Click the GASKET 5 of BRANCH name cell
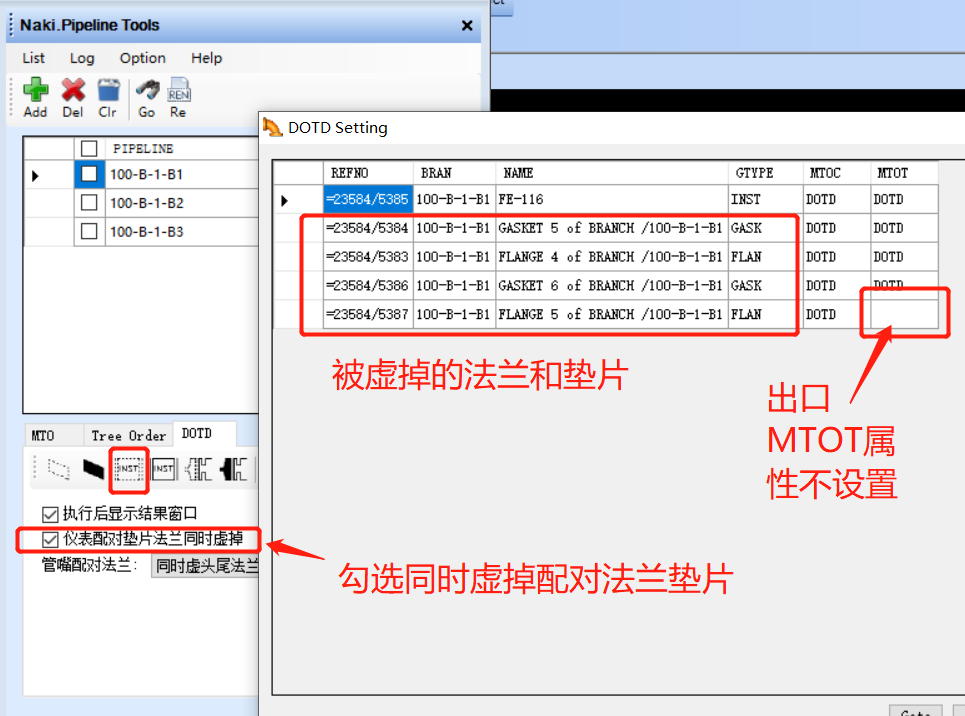 (x=612, y=228)
